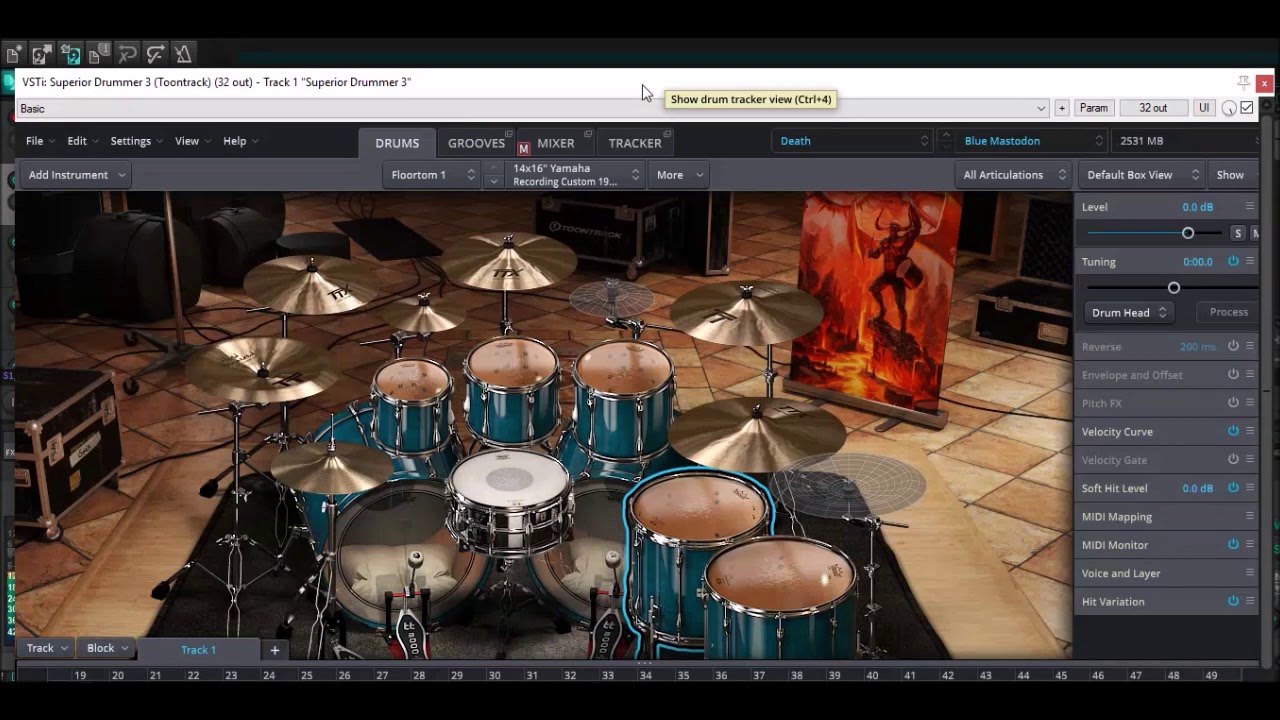Open the Add Instrument dropdown

(76, 175)
